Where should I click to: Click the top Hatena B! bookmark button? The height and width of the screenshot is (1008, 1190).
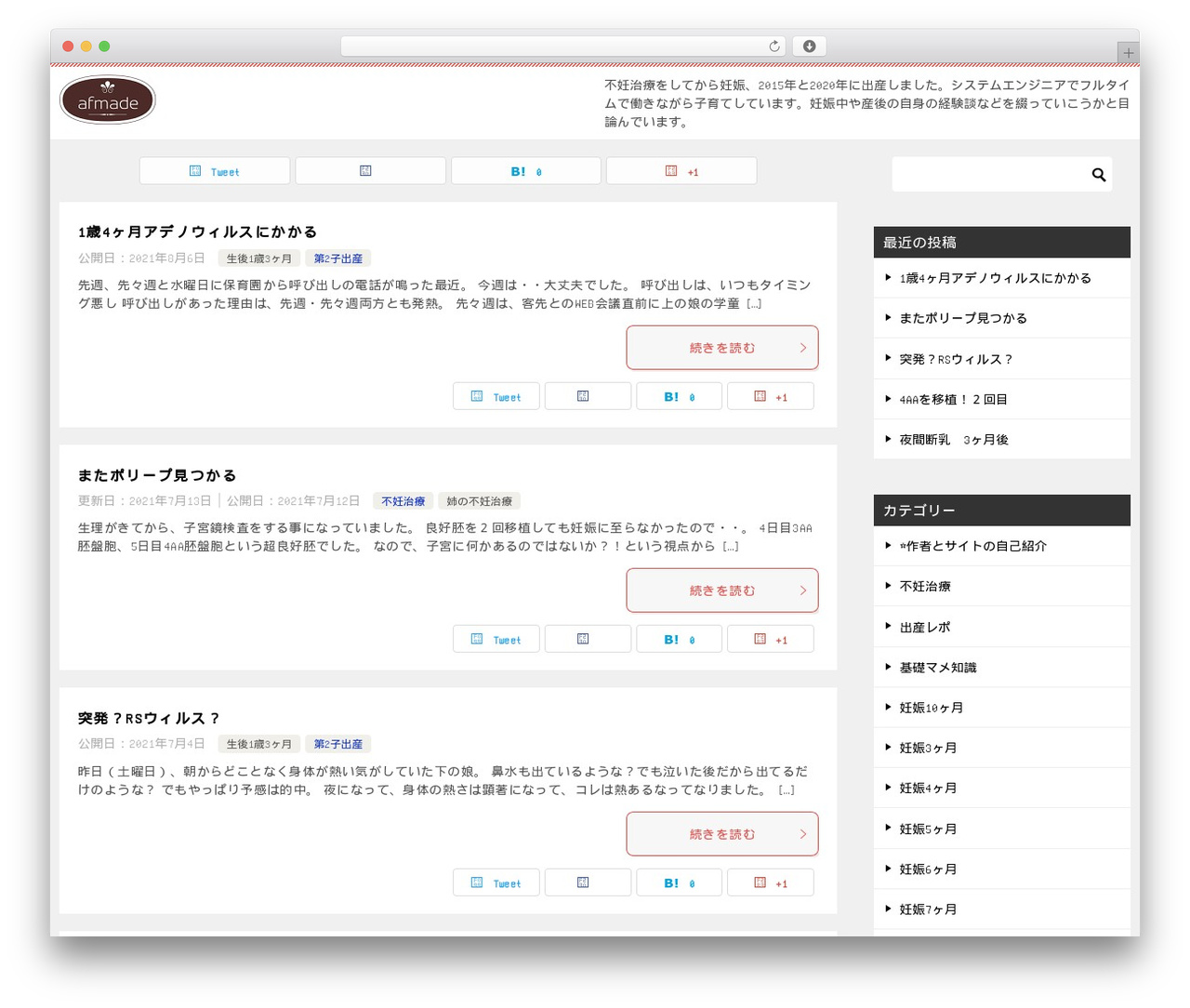(526, 171)
